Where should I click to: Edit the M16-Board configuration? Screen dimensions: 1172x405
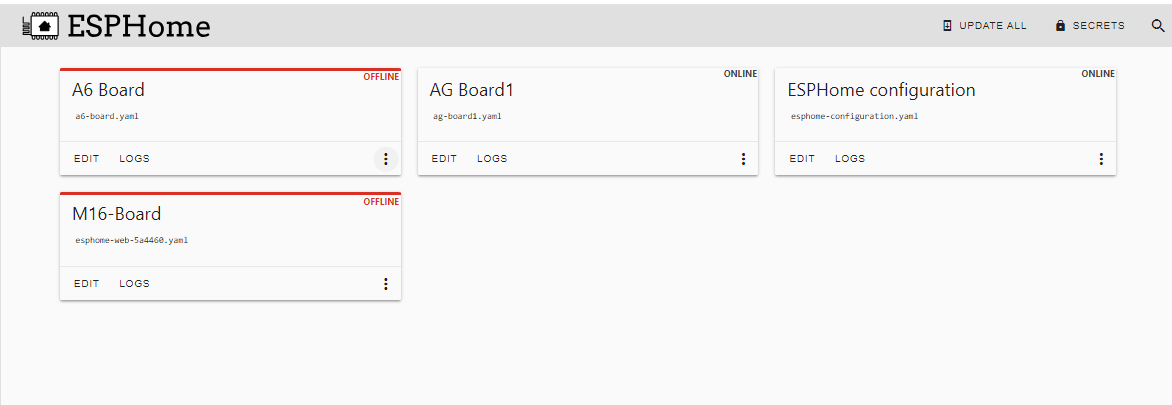click(86, 284)
